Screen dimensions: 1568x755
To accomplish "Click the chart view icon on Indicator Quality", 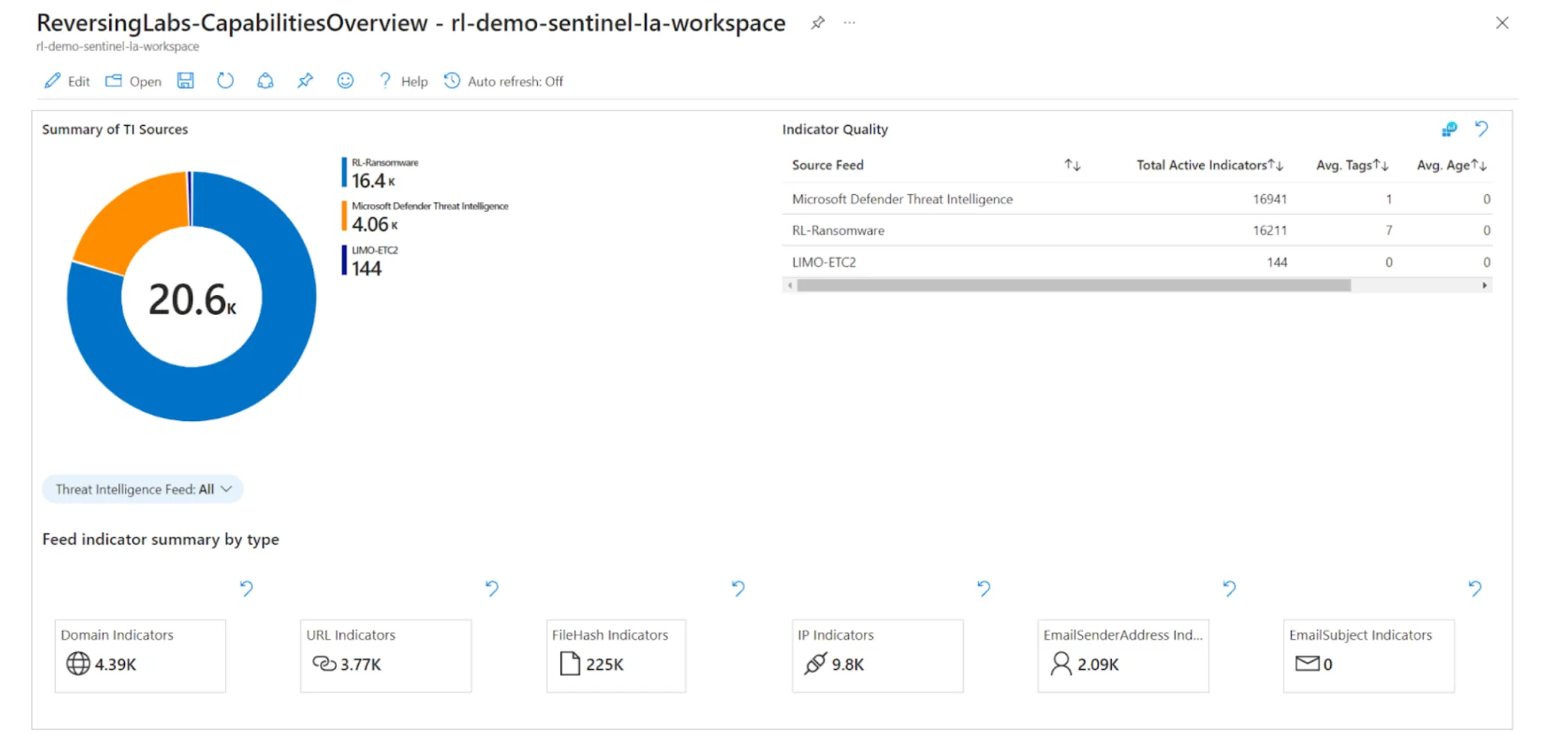I will pos(1447,129).
